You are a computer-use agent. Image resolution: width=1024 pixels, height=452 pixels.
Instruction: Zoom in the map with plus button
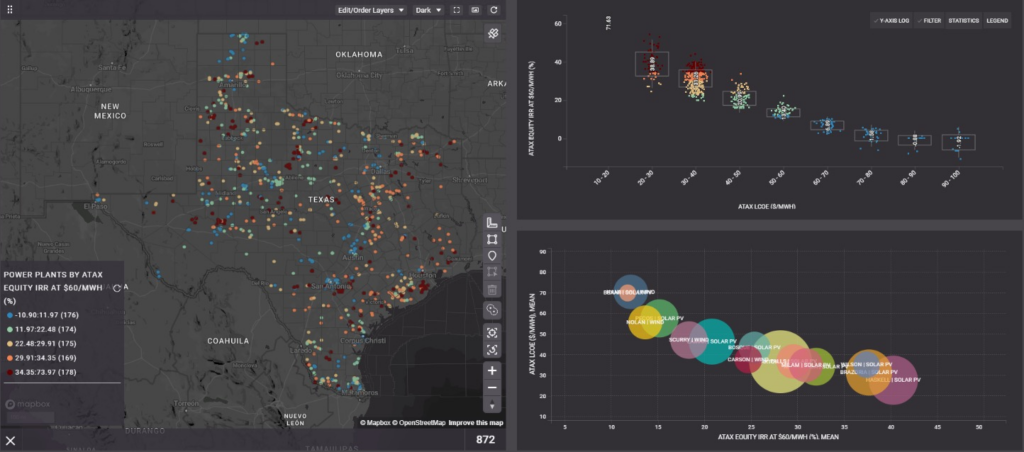pos(491,370)
